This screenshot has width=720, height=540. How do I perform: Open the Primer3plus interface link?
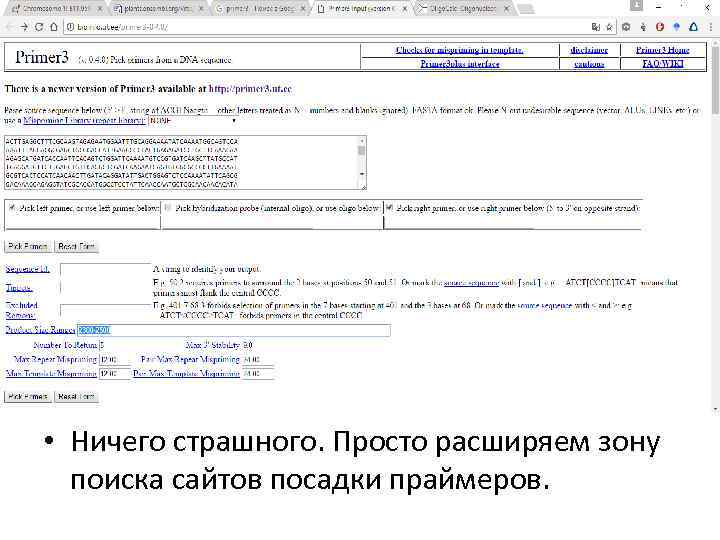tap(460, 64)
